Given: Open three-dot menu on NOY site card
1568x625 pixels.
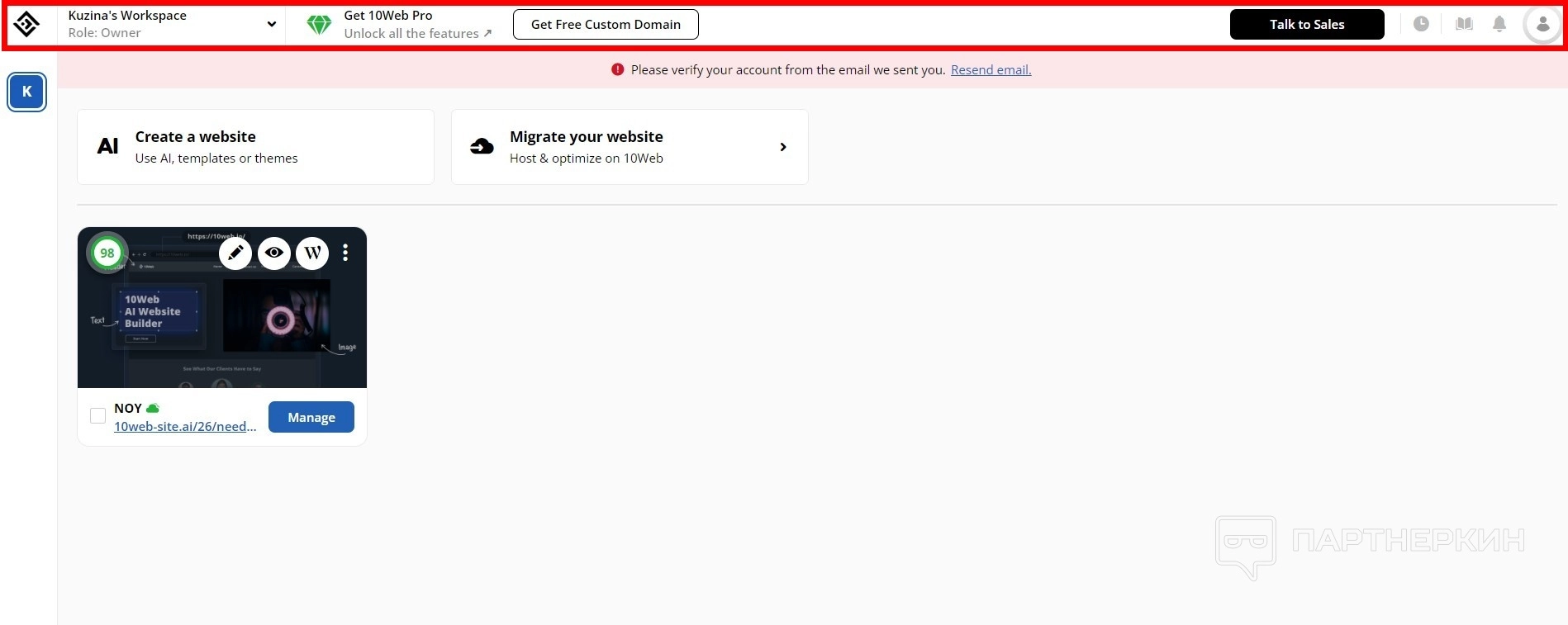Looking at the screenshot, I should point(345,253).
